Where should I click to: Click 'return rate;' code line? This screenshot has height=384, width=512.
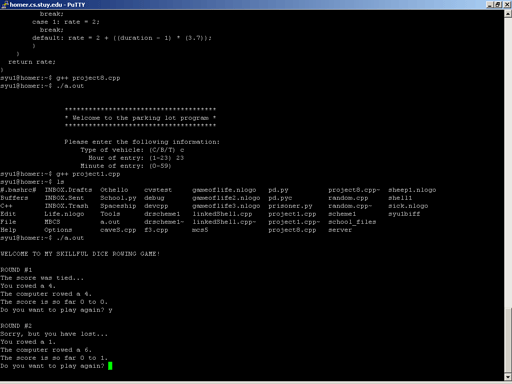pos(32,62)
